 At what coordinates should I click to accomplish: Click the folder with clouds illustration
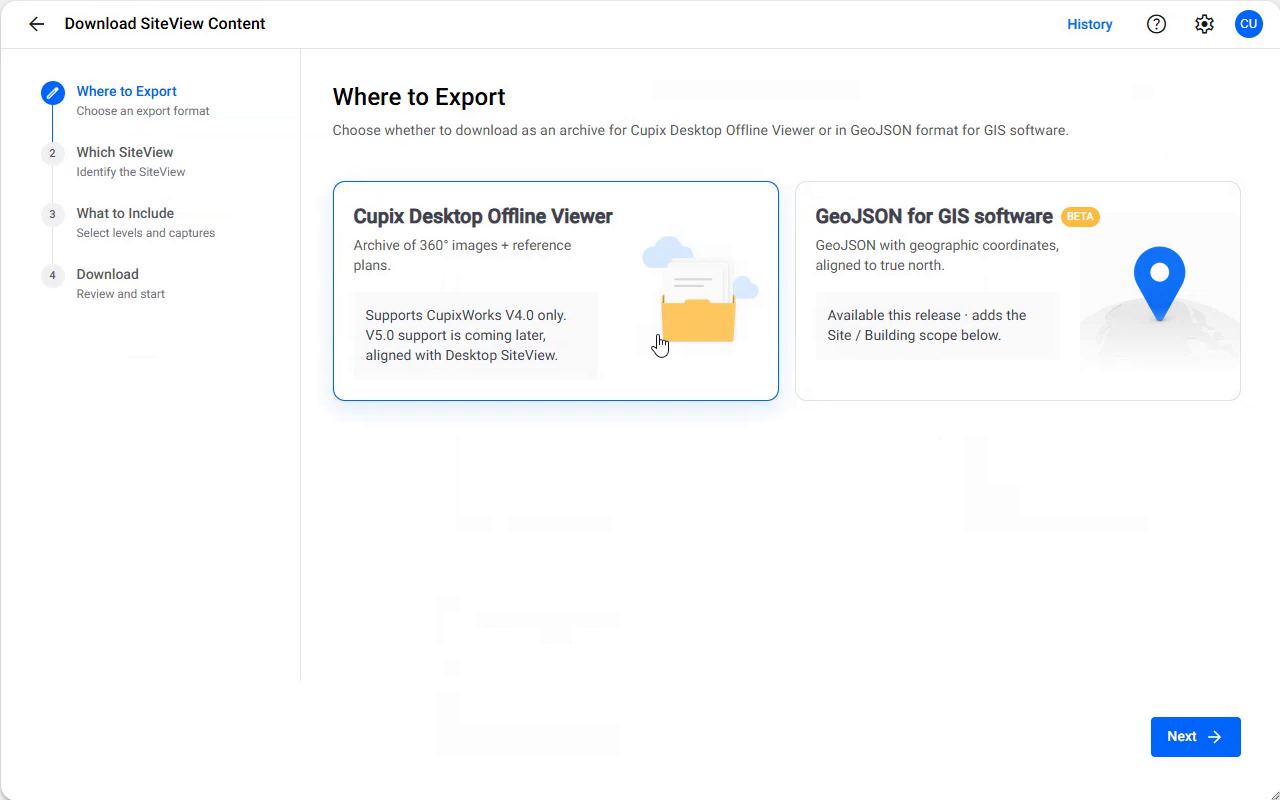(699, 291)
